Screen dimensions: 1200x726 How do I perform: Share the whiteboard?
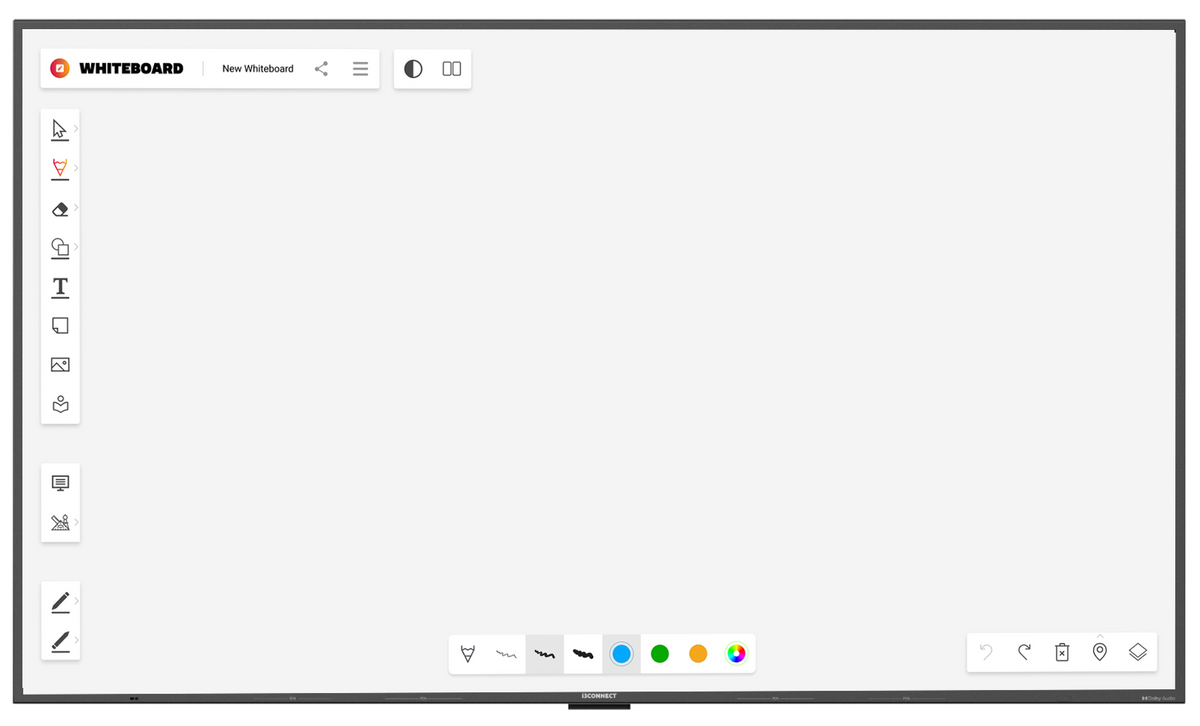321,69
